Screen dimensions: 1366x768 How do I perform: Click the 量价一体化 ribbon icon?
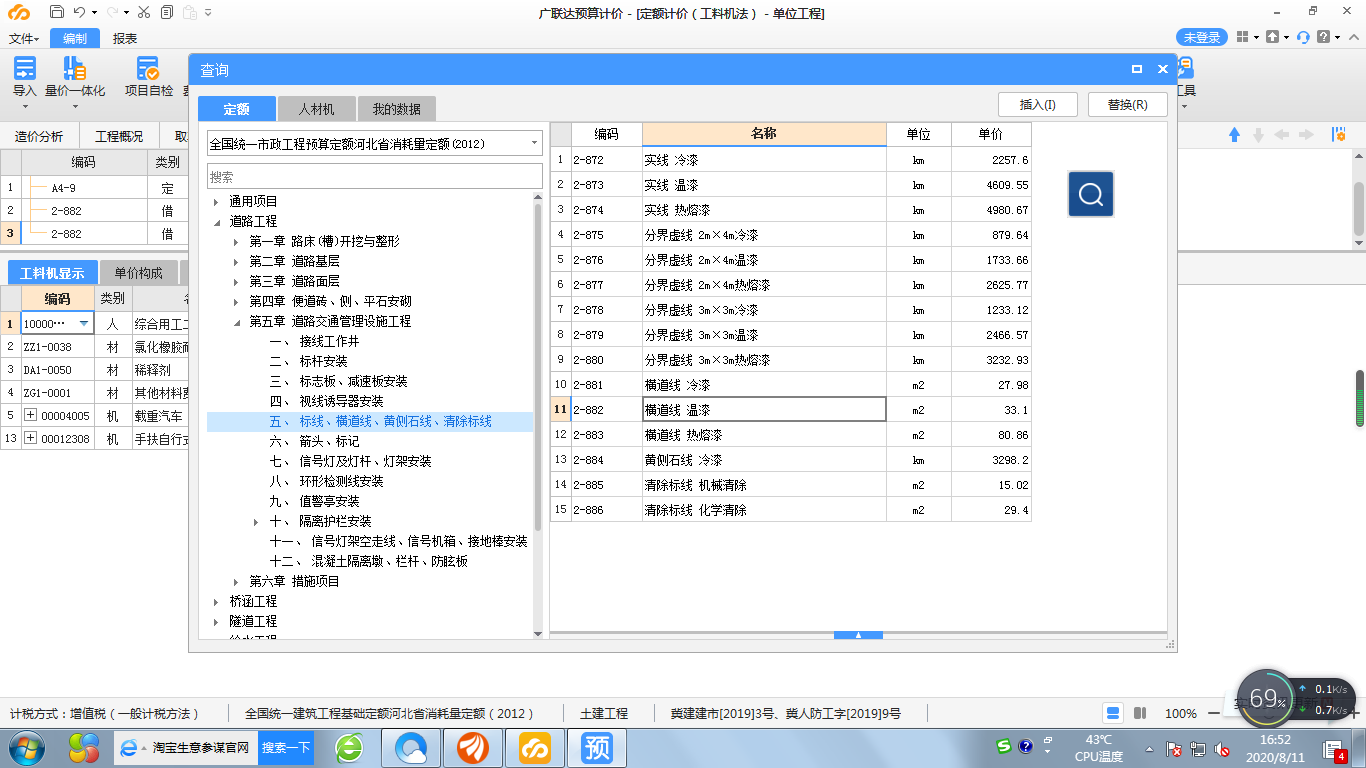point(75,68)
